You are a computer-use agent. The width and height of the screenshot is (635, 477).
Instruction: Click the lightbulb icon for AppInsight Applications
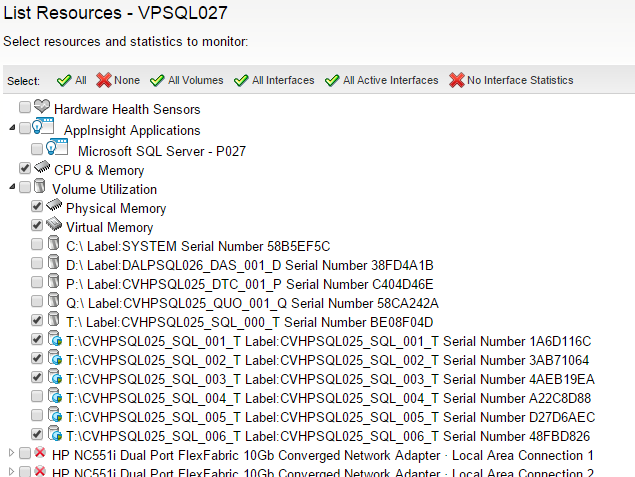coord(43,126)
